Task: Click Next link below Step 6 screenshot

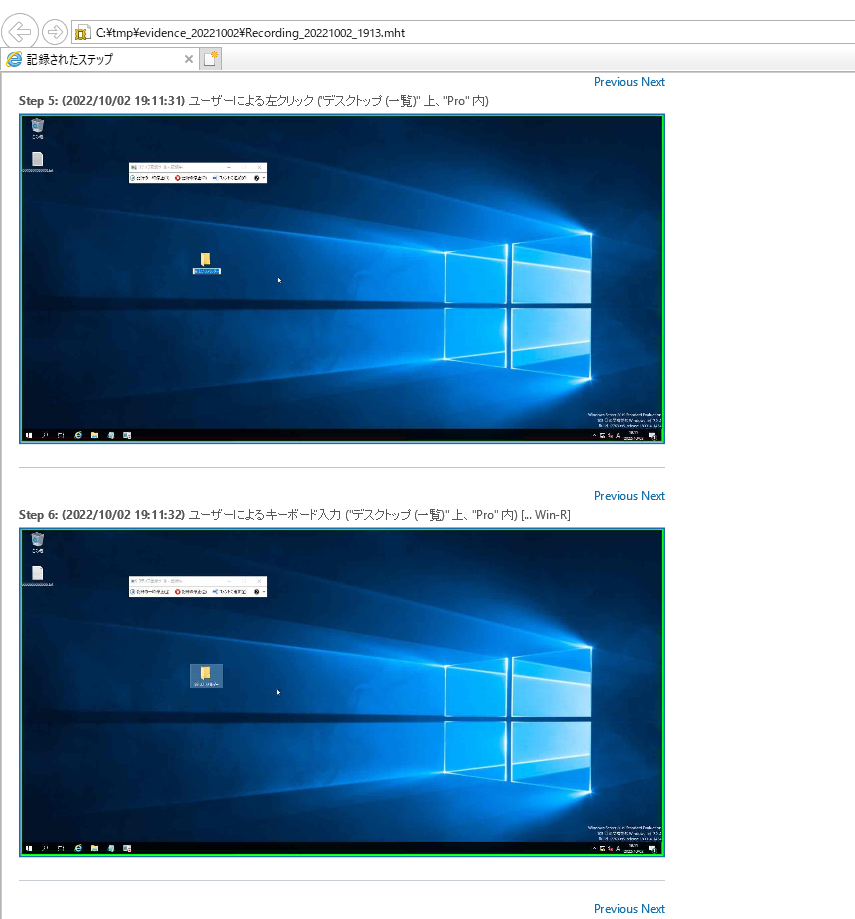Action: click(653, 908)
